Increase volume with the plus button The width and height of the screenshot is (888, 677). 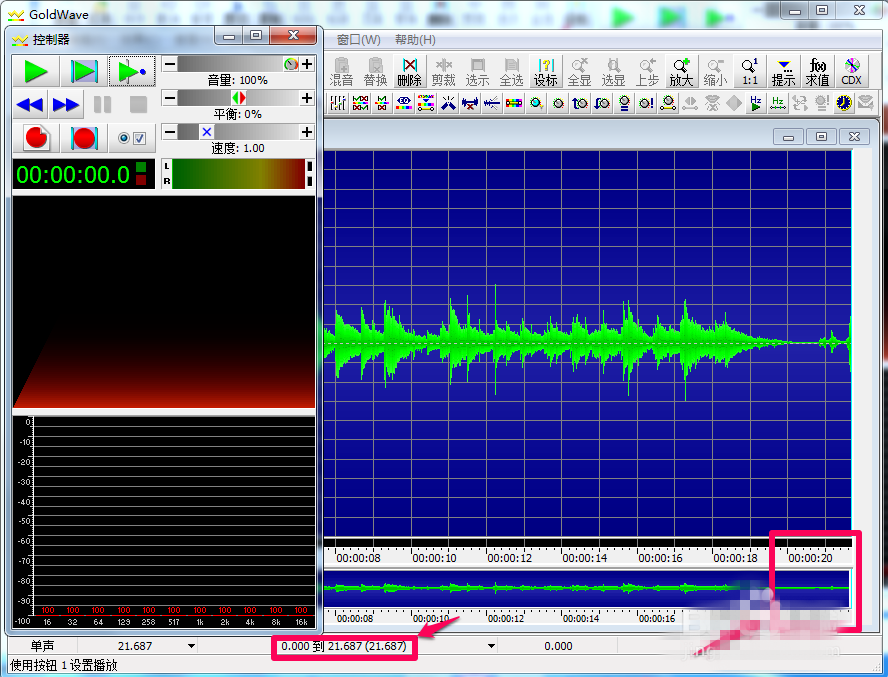pyautogui.click(x=307, y=64)
